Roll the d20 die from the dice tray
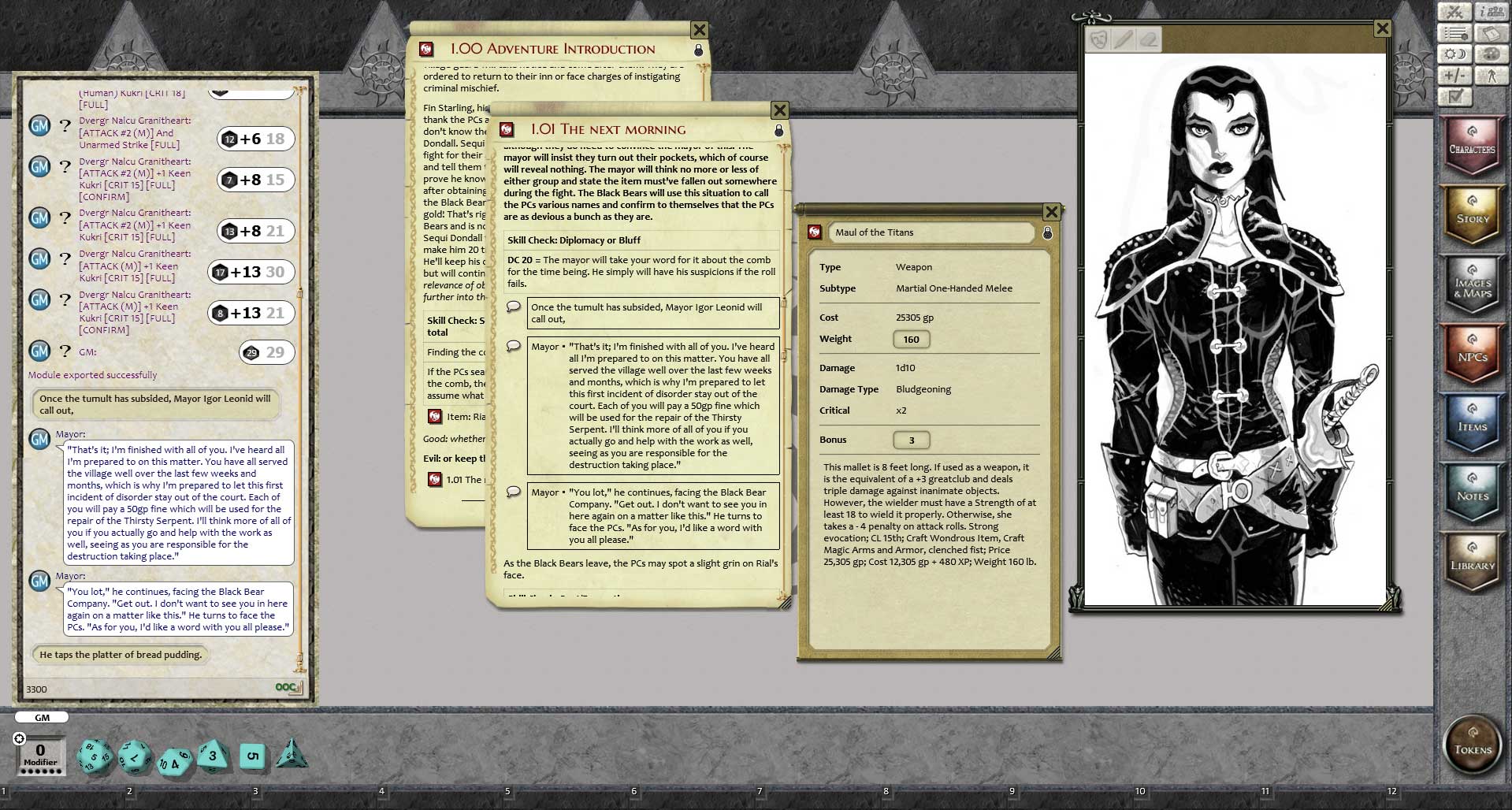The image size is (1512, 810). tap(93, 758)
